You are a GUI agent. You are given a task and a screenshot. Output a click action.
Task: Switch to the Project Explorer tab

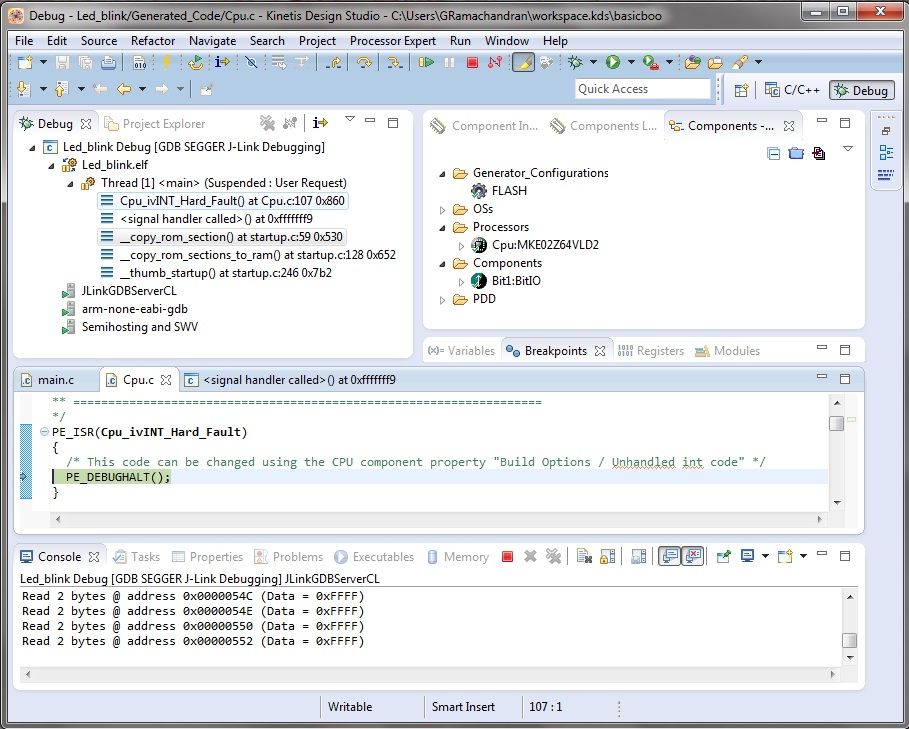(155, 123)
